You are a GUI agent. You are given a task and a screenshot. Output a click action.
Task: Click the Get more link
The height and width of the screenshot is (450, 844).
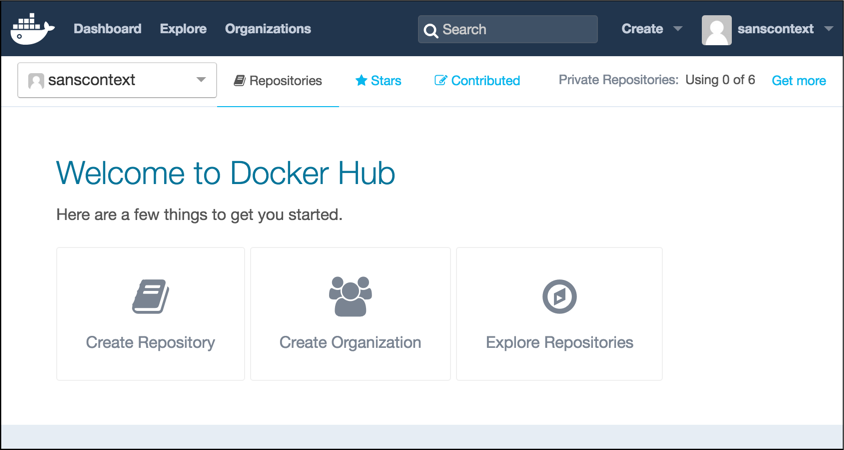pyautogui.click(x=798, y=80)
